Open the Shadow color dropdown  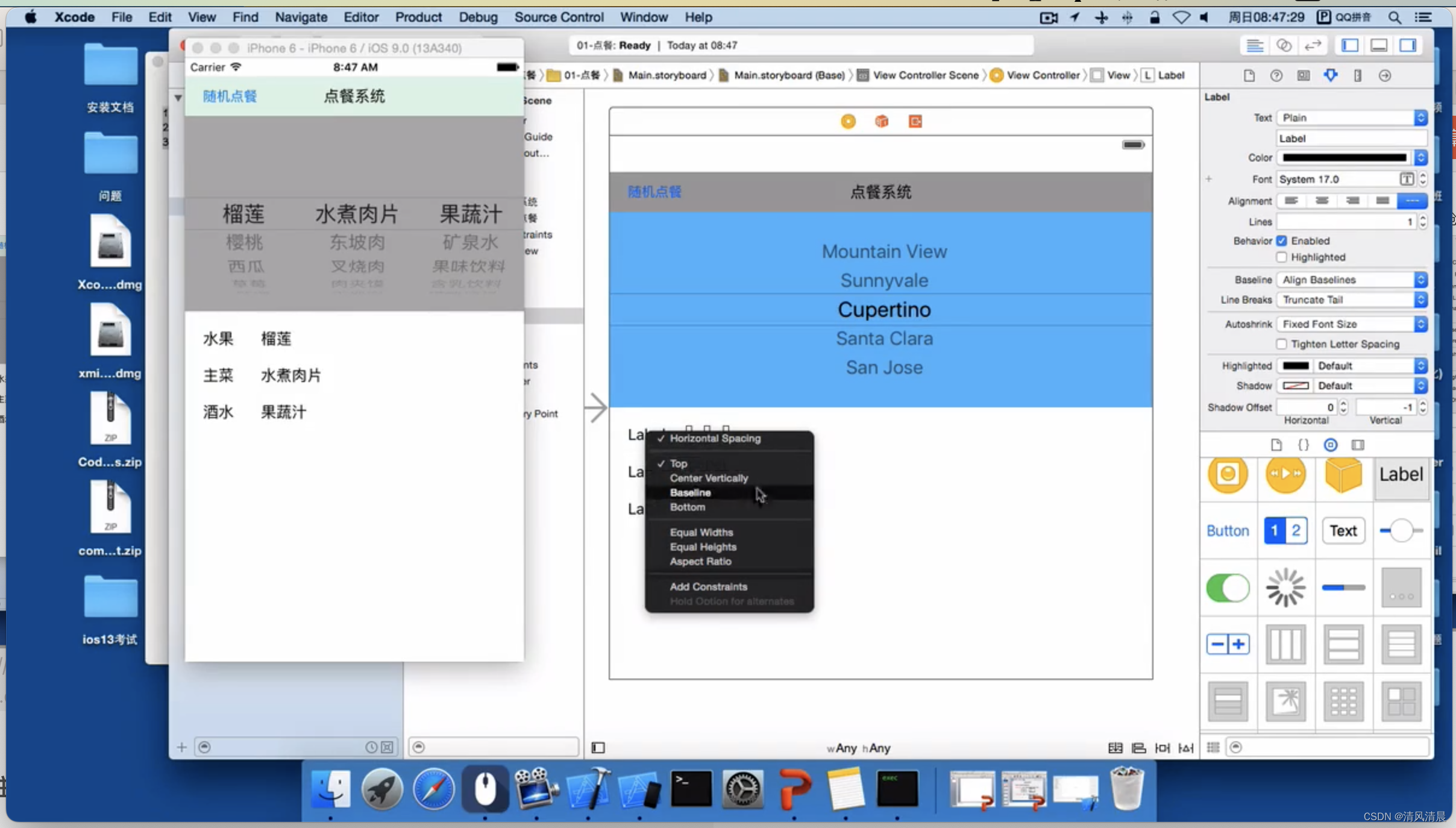[x=1370, y=386]
